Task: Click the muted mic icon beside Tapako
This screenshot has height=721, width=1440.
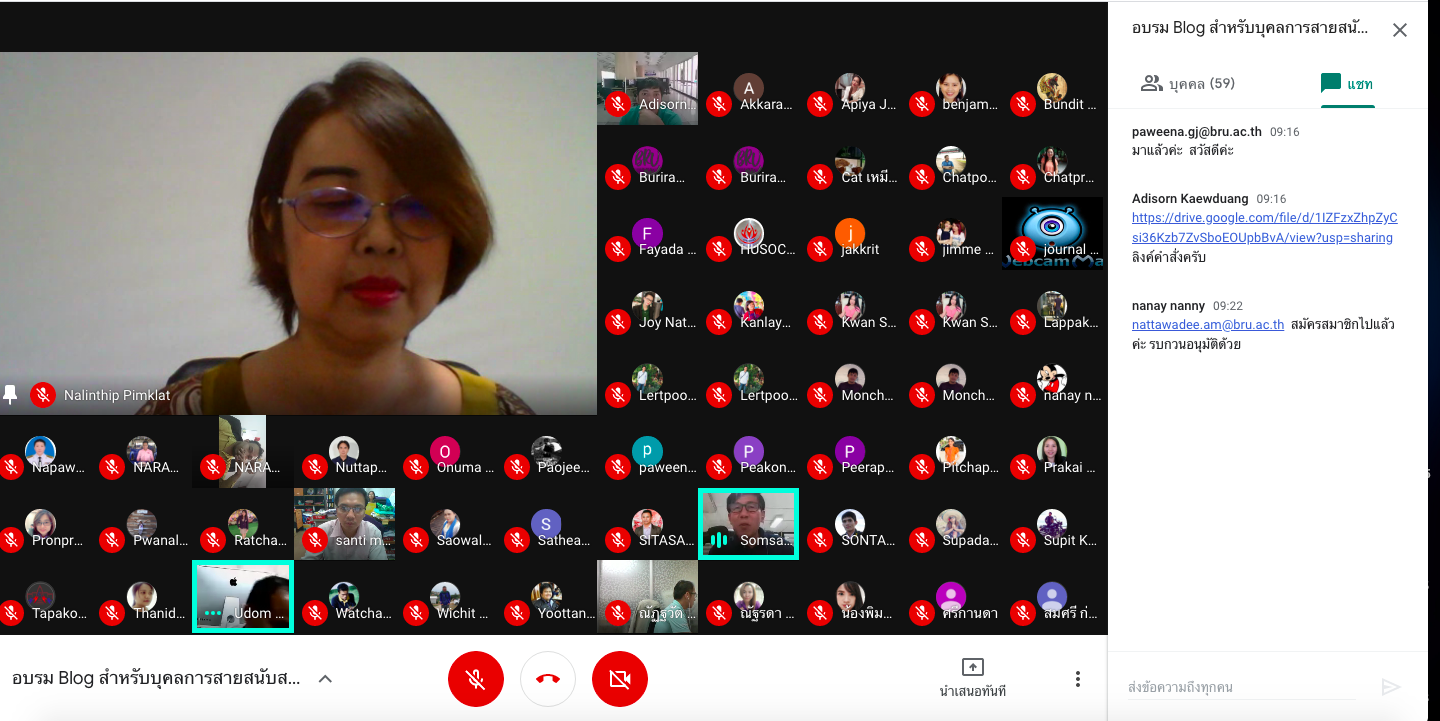Action: pyautogui.click(x=11, y=613)
